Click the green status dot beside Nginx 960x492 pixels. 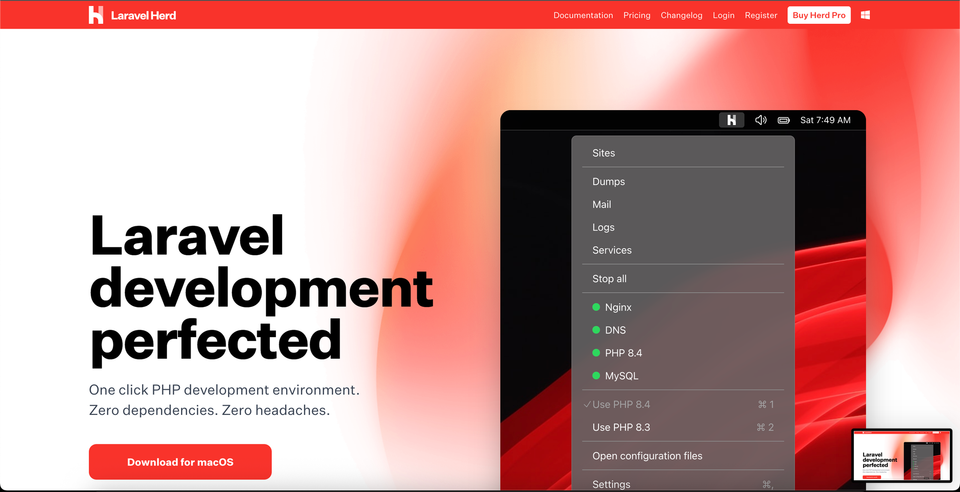[x=596, y=307]
